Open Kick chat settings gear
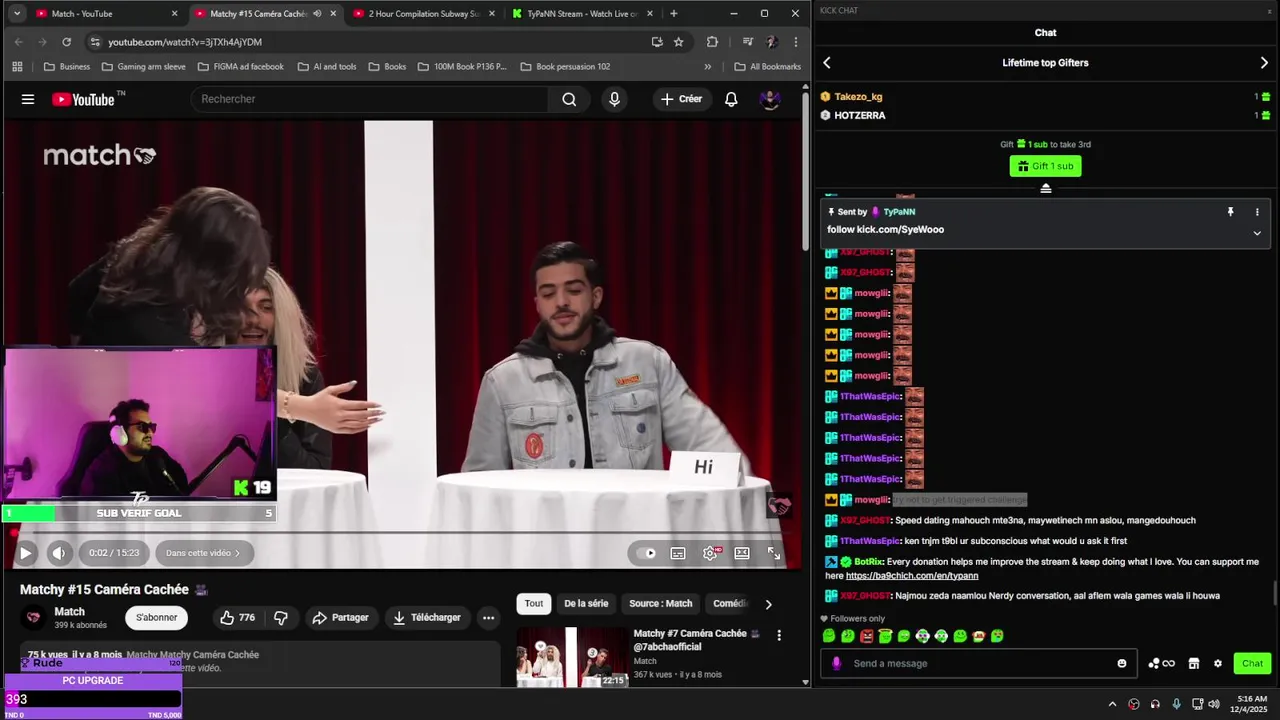Viewport: 1280px width, 720px height. pyautogui.click(x=1217, y=663)
